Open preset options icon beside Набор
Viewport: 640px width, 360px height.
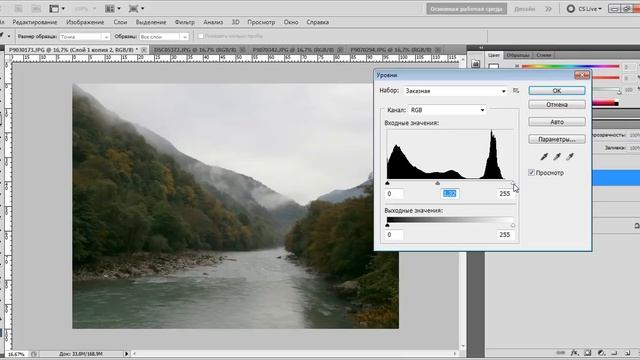[x=516, y=91]
